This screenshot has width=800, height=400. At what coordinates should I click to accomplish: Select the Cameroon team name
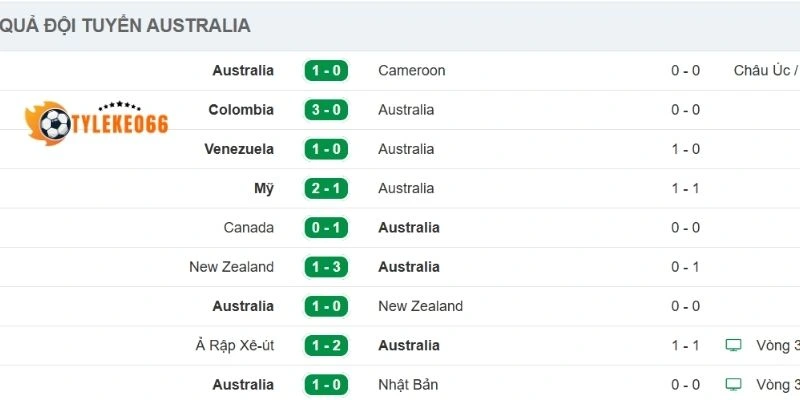(411, 71)
